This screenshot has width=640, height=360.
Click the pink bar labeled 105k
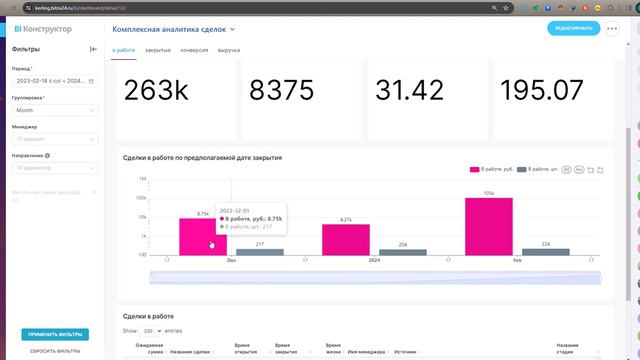(489, 227)
